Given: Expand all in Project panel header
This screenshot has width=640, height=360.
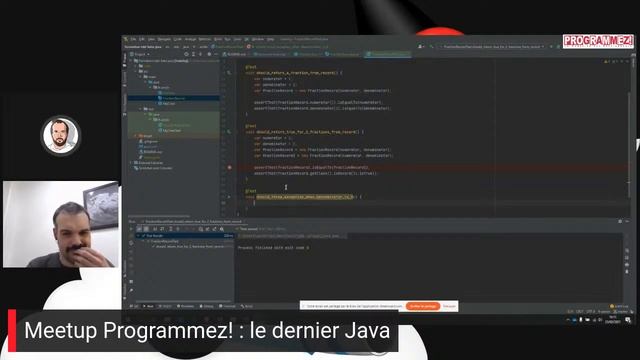Looking at the screenshot, I should [x=193, y=54].
